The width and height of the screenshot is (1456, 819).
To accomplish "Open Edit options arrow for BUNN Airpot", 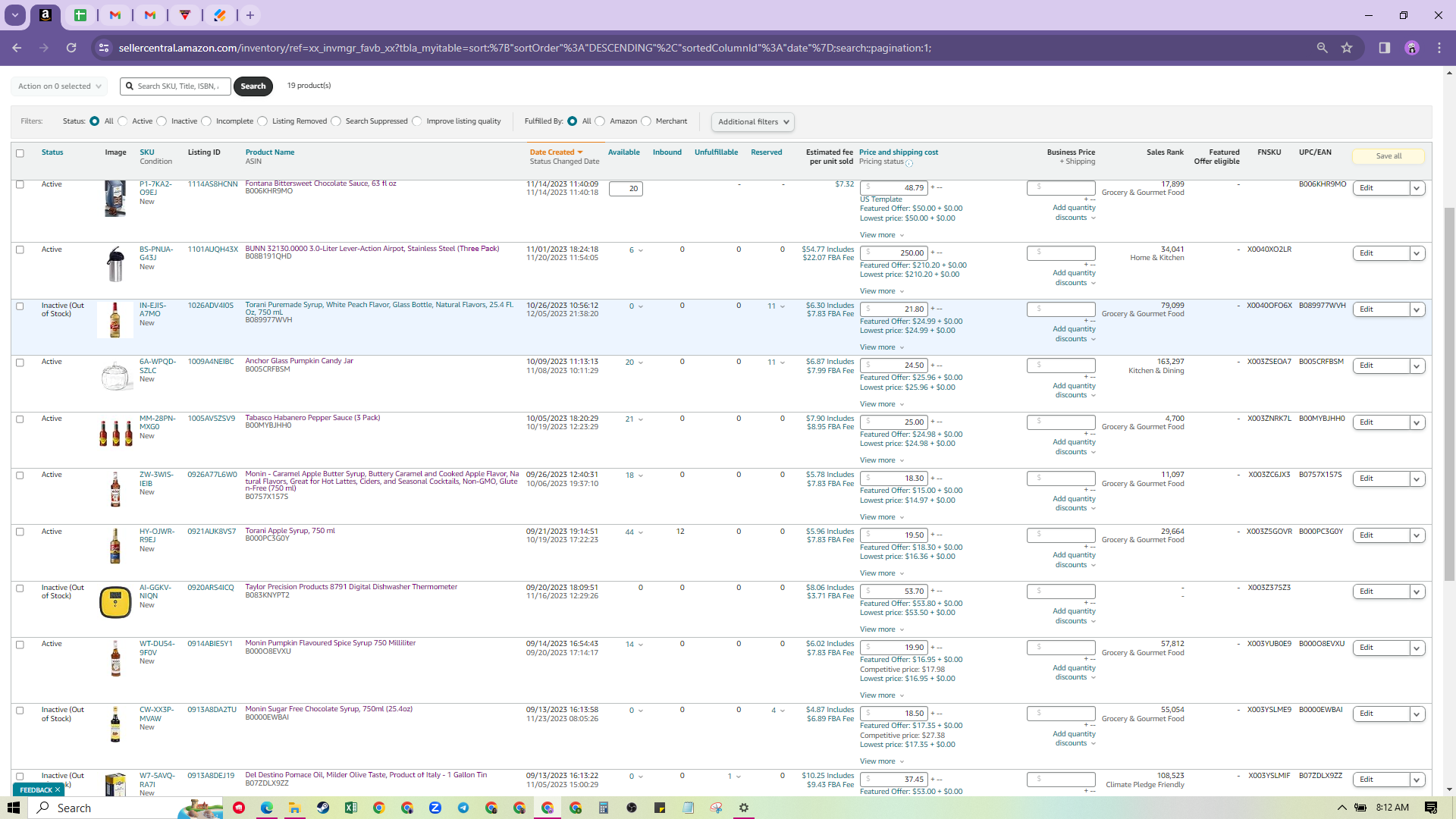I will (x=1417, y=253).
